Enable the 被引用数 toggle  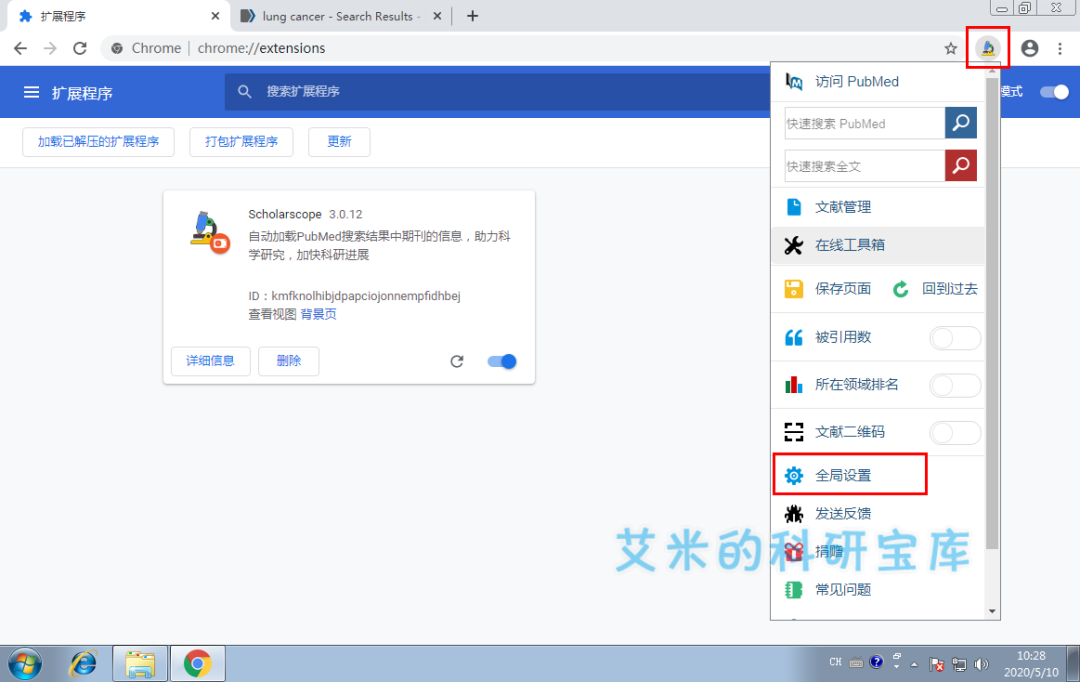(955, 338)
